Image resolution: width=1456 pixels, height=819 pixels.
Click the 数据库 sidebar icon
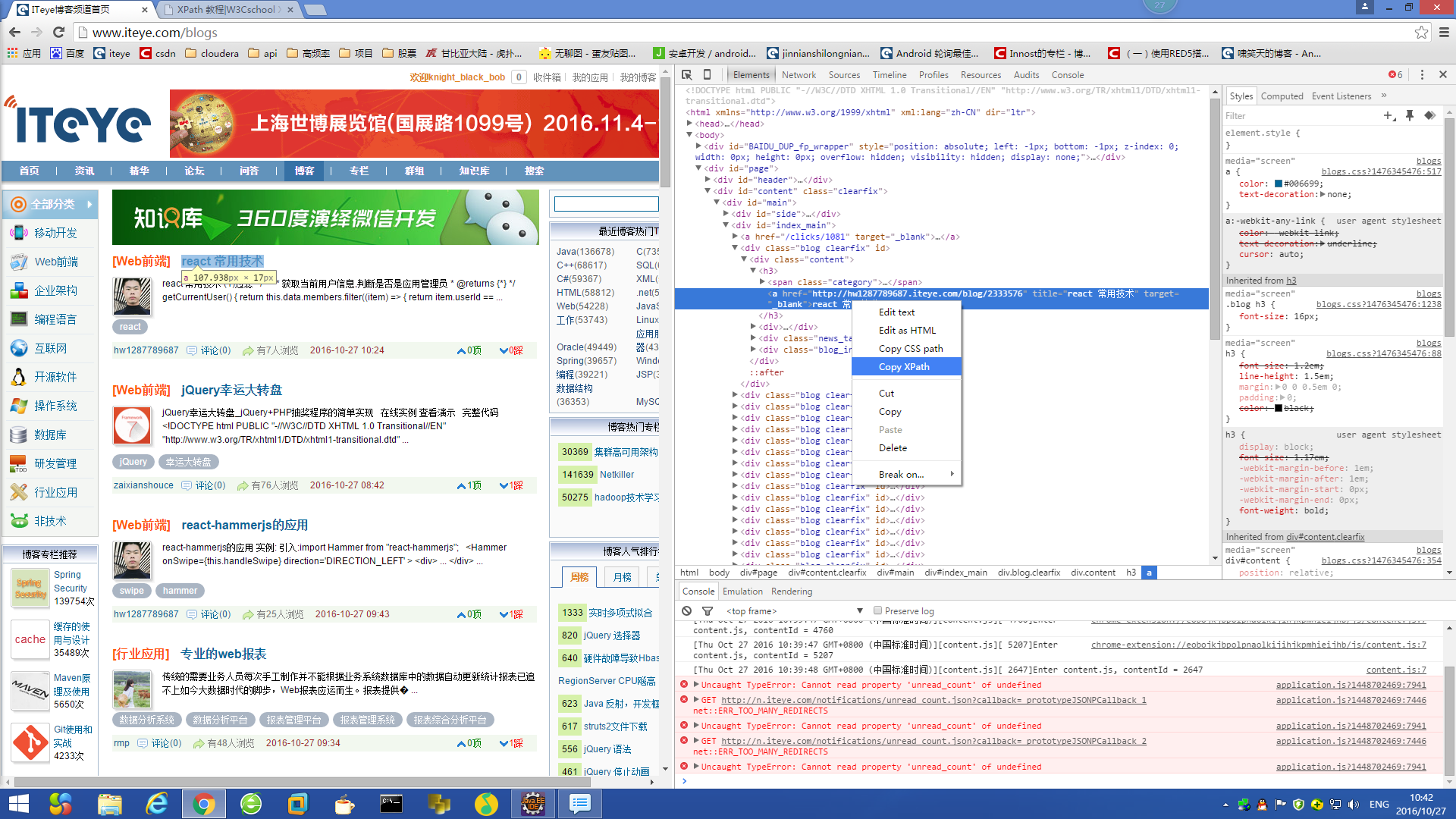[x=19, y=435]
